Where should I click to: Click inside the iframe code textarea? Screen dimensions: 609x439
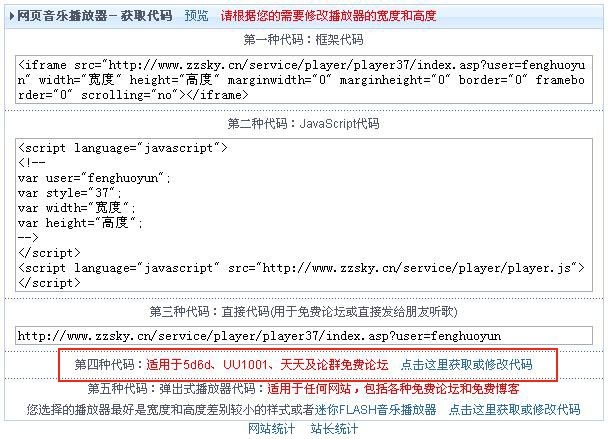(x=304, y=80)
